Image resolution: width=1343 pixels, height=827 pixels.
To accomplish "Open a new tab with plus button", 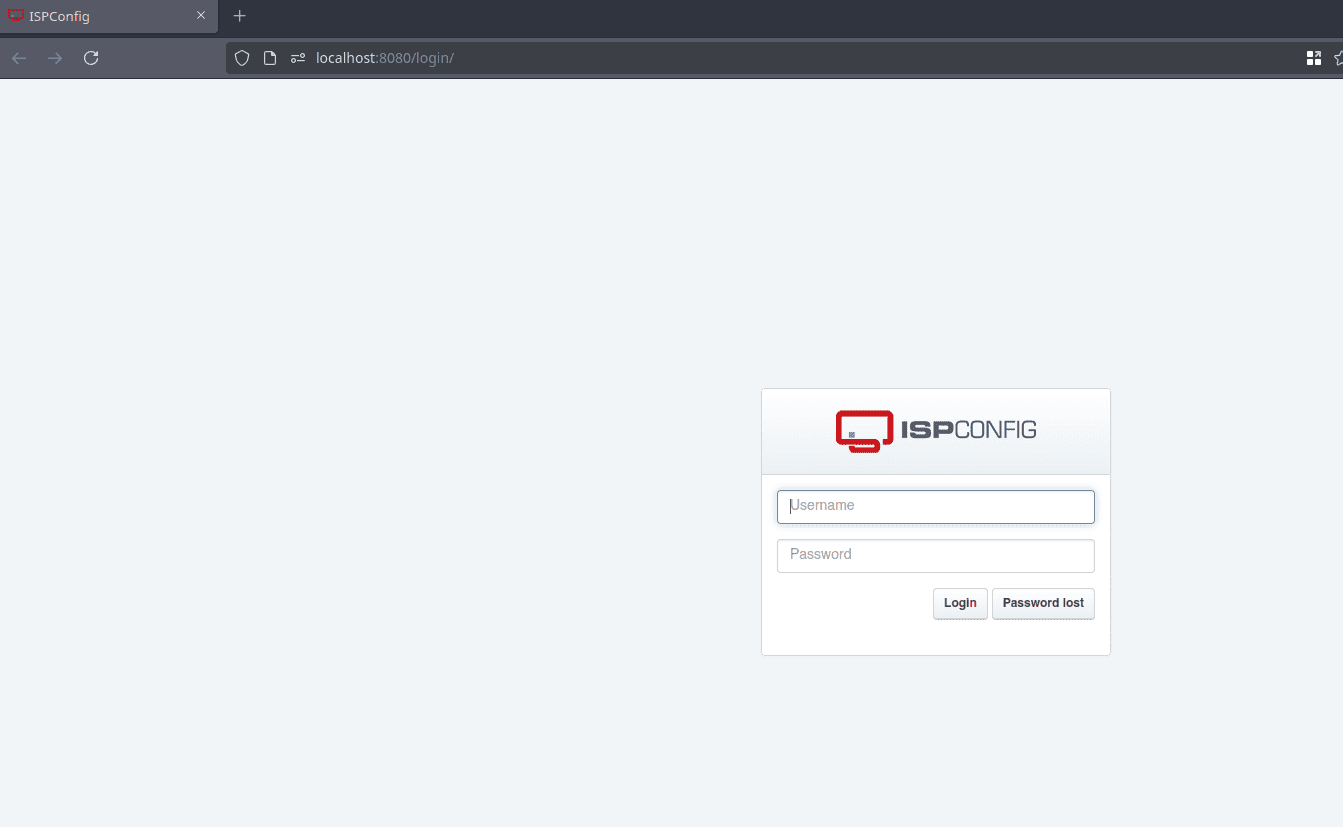I will click(239, 16).
